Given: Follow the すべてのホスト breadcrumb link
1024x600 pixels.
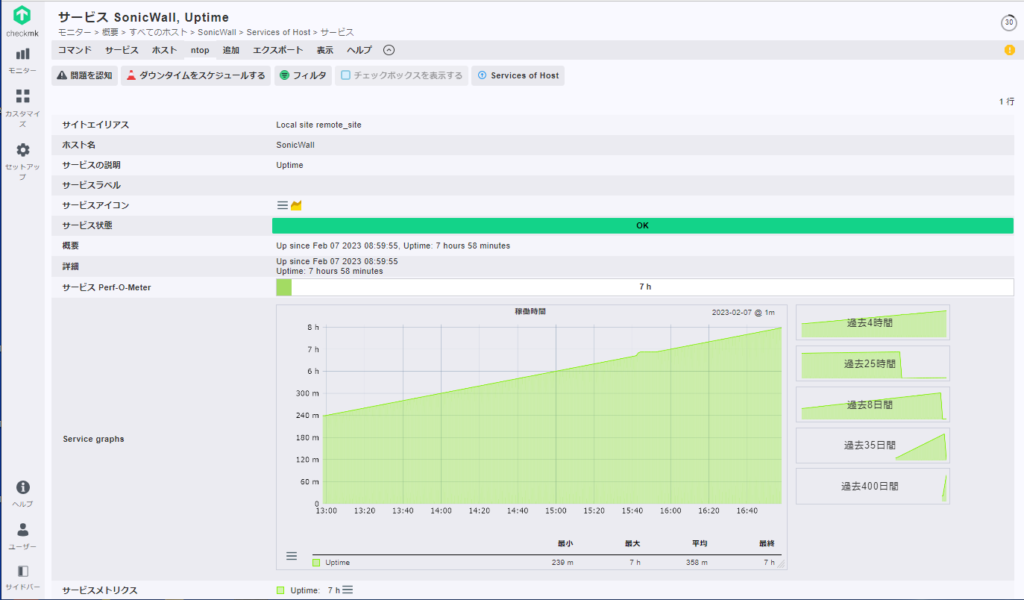Looking at the screenshot, I should (x=158, y=32).
